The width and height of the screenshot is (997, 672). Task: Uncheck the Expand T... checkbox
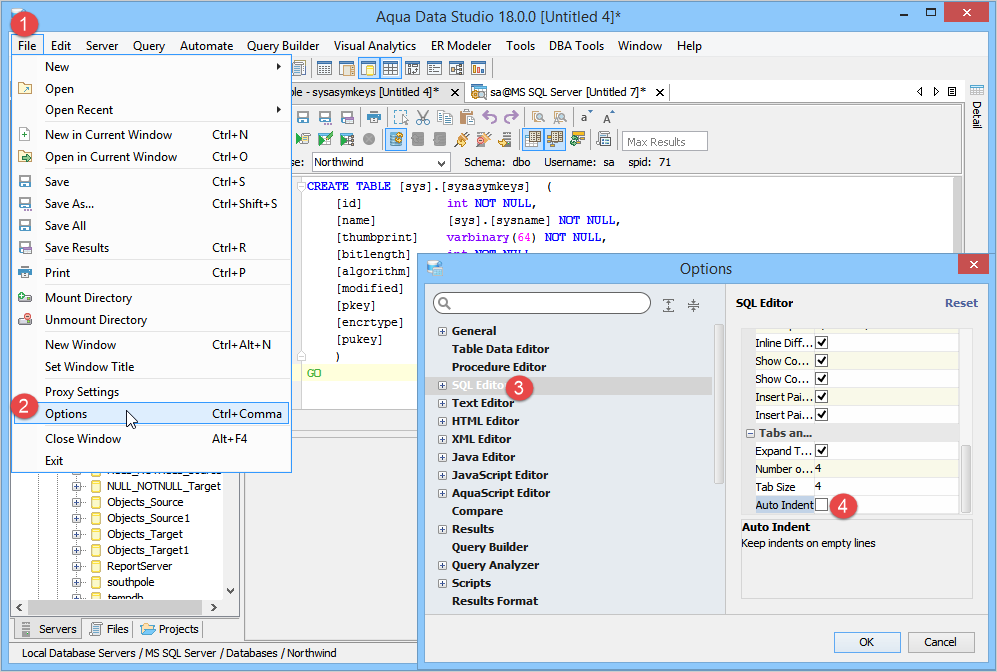(822, 451)
